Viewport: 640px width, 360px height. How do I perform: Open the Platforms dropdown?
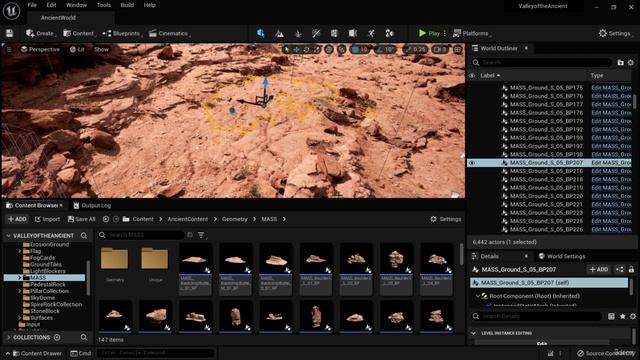(472, 33)
